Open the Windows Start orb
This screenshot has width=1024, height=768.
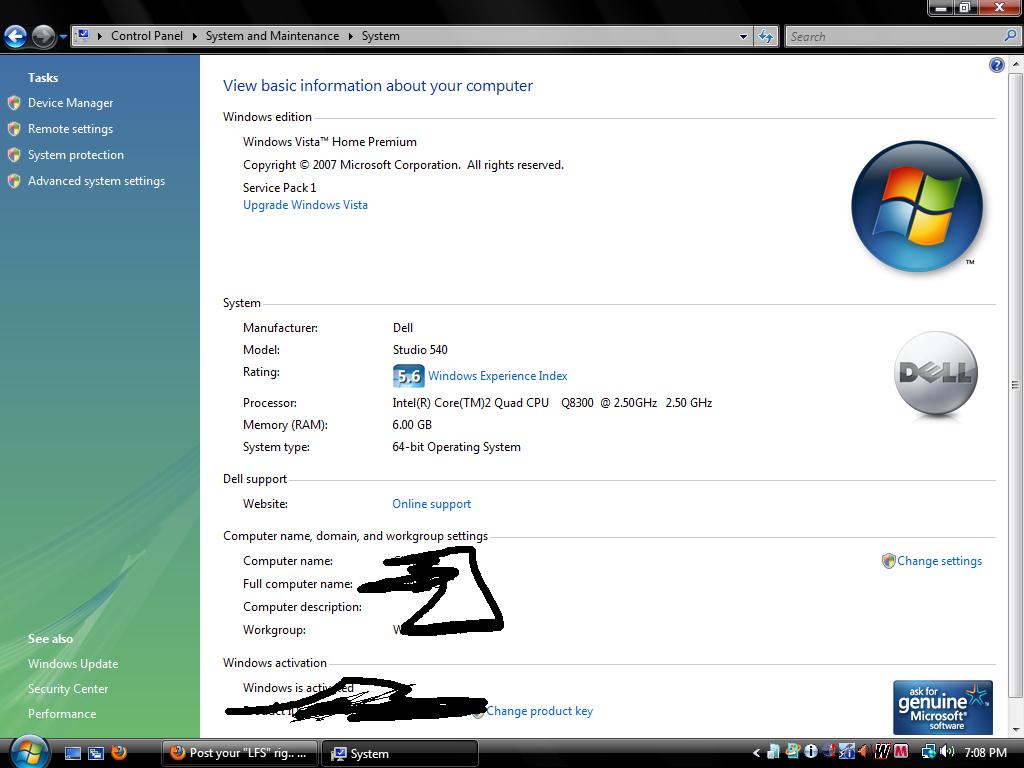coord(30,752)
